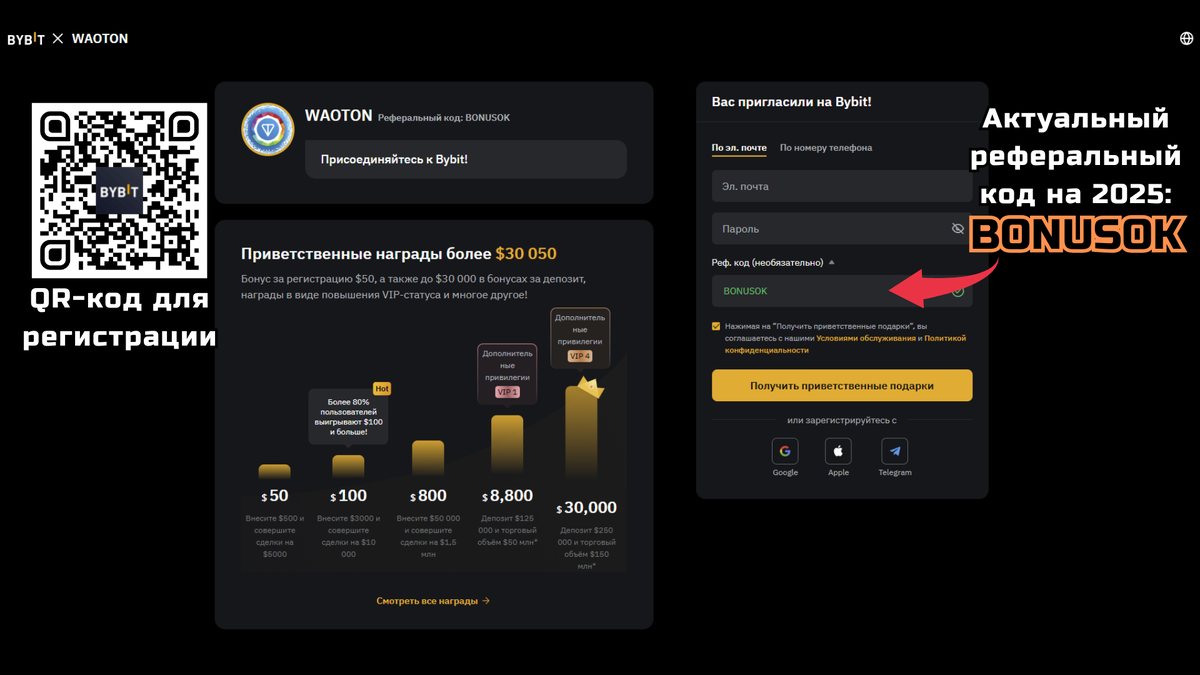This screenshot has height=675, width=1200.
Task: Click the $50 reward bar
Action: click(x=274, y=472)
